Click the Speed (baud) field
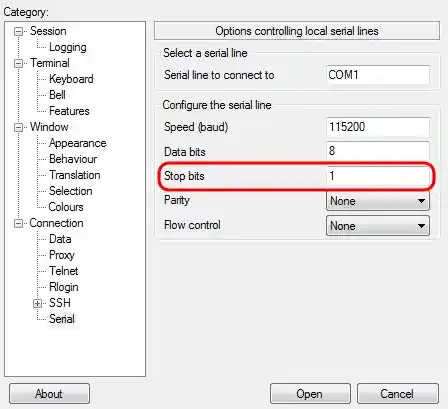 (378, 127)
